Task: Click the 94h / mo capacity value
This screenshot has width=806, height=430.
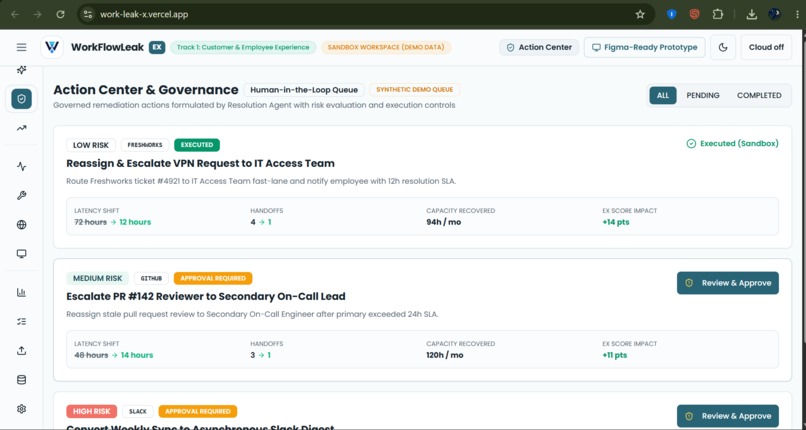Action: [444, 222]
